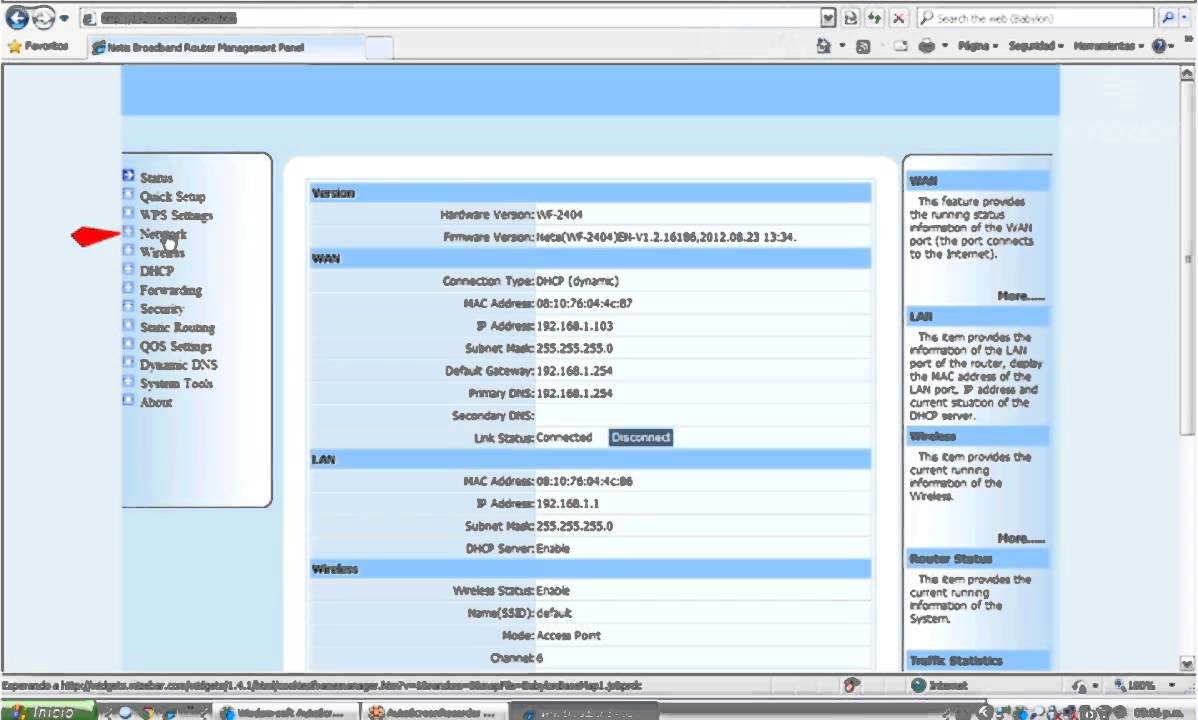Screen dimensions: 1198x720
Task: Open System Tools in the sidebar
Action: (176, 384)
